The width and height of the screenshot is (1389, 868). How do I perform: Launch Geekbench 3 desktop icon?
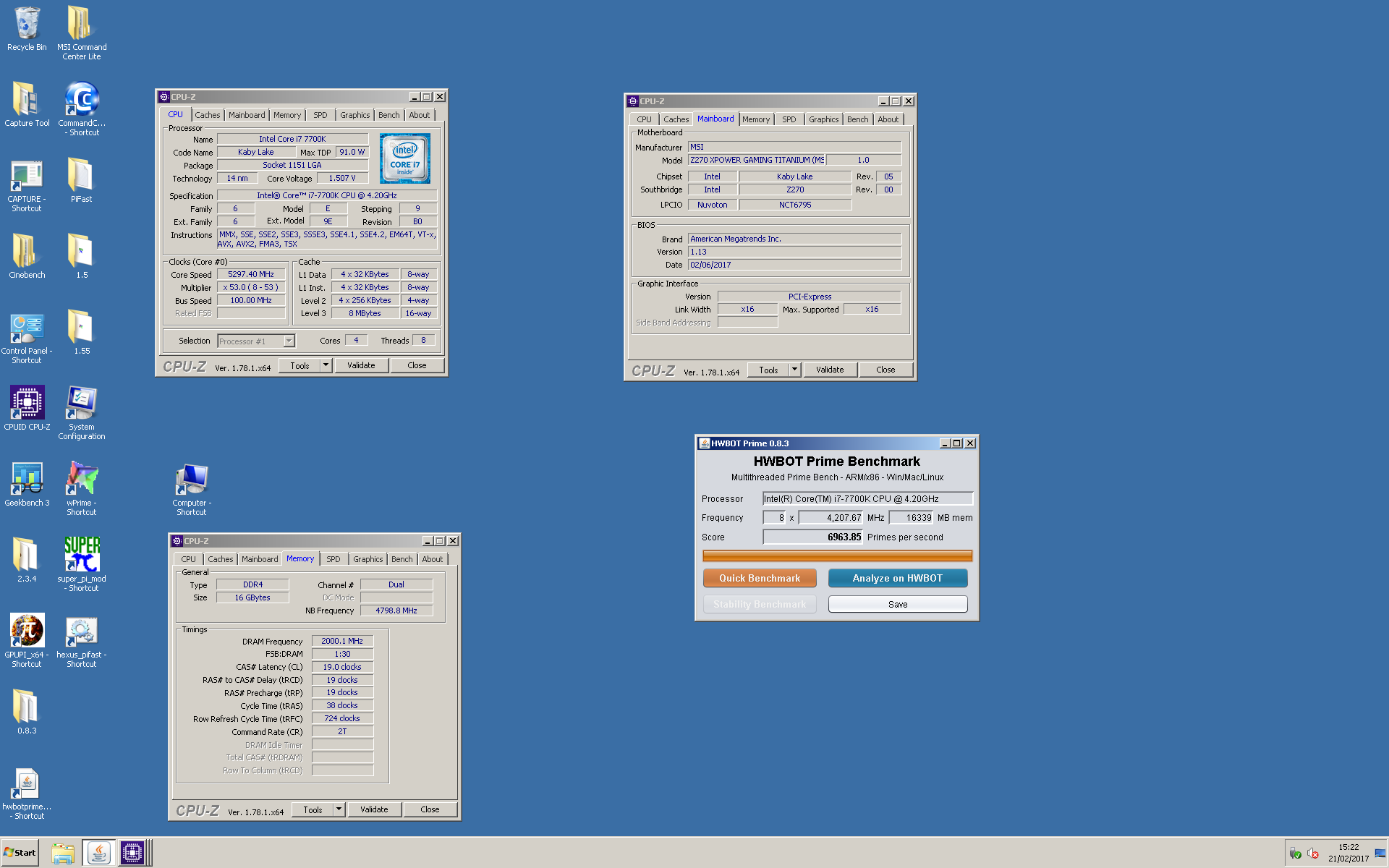click(27, 485)
